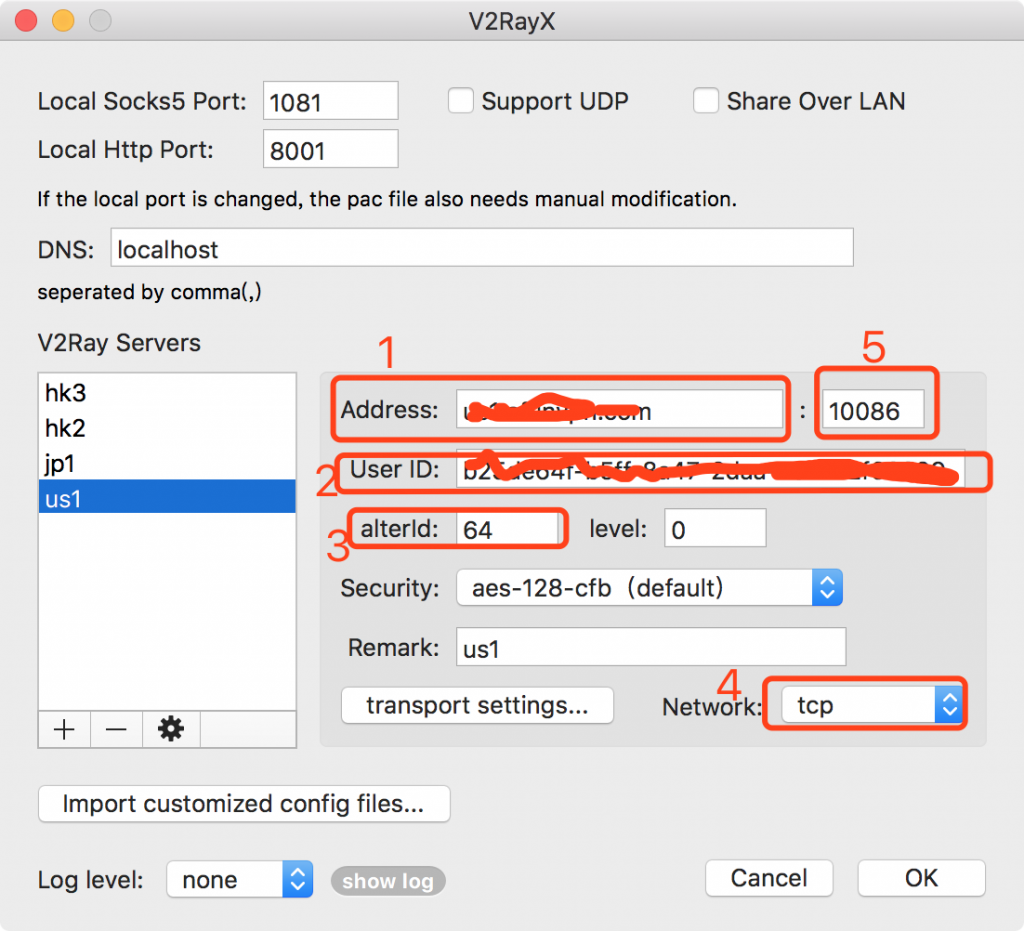1024x931 pixels.
Task: Add a new V2Ray server with plus icon
Action: click(64, 729)
